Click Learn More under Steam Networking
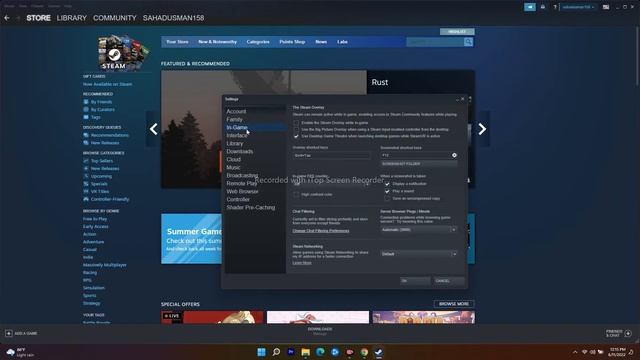This screenshot has width=640, height=360. click(x=302, y=263)
